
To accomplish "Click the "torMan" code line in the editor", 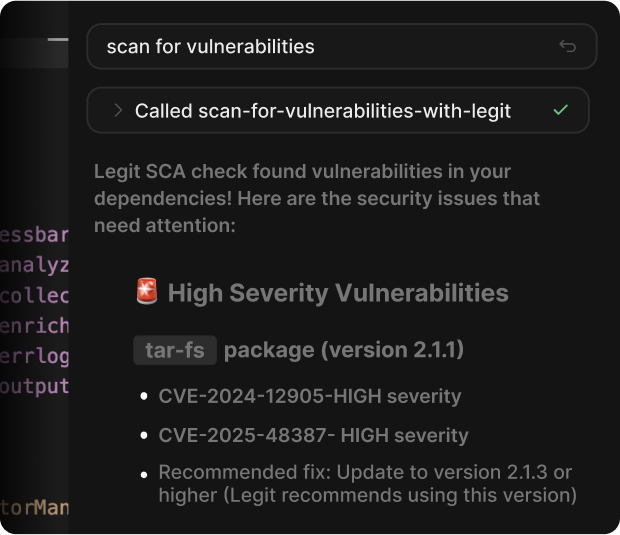I will tap(35, 509).
